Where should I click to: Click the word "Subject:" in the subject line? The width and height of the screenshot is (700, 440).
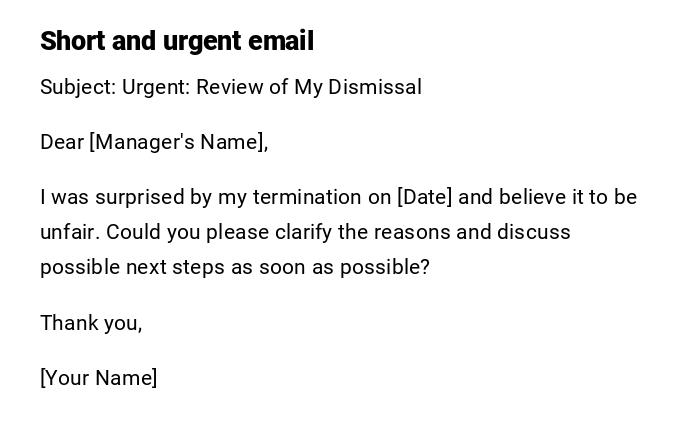tap(78, 87)
